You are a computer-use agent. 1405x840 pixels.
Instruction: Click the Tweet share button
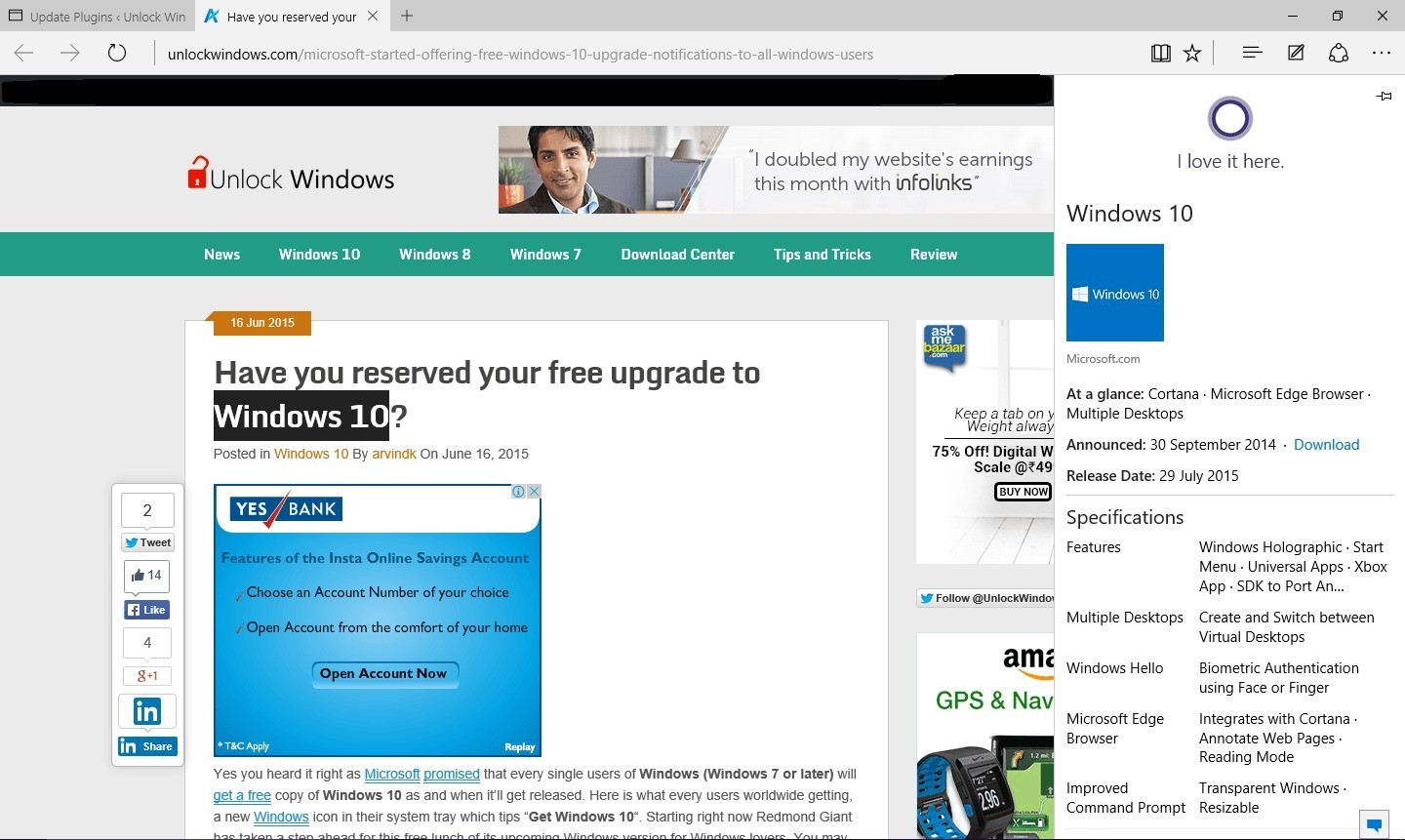147,542
